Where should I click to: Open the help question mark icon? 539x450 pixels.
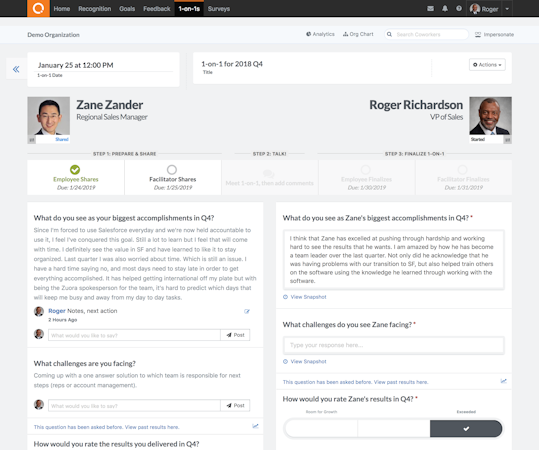pyautogui.click(x=459, y=9)
